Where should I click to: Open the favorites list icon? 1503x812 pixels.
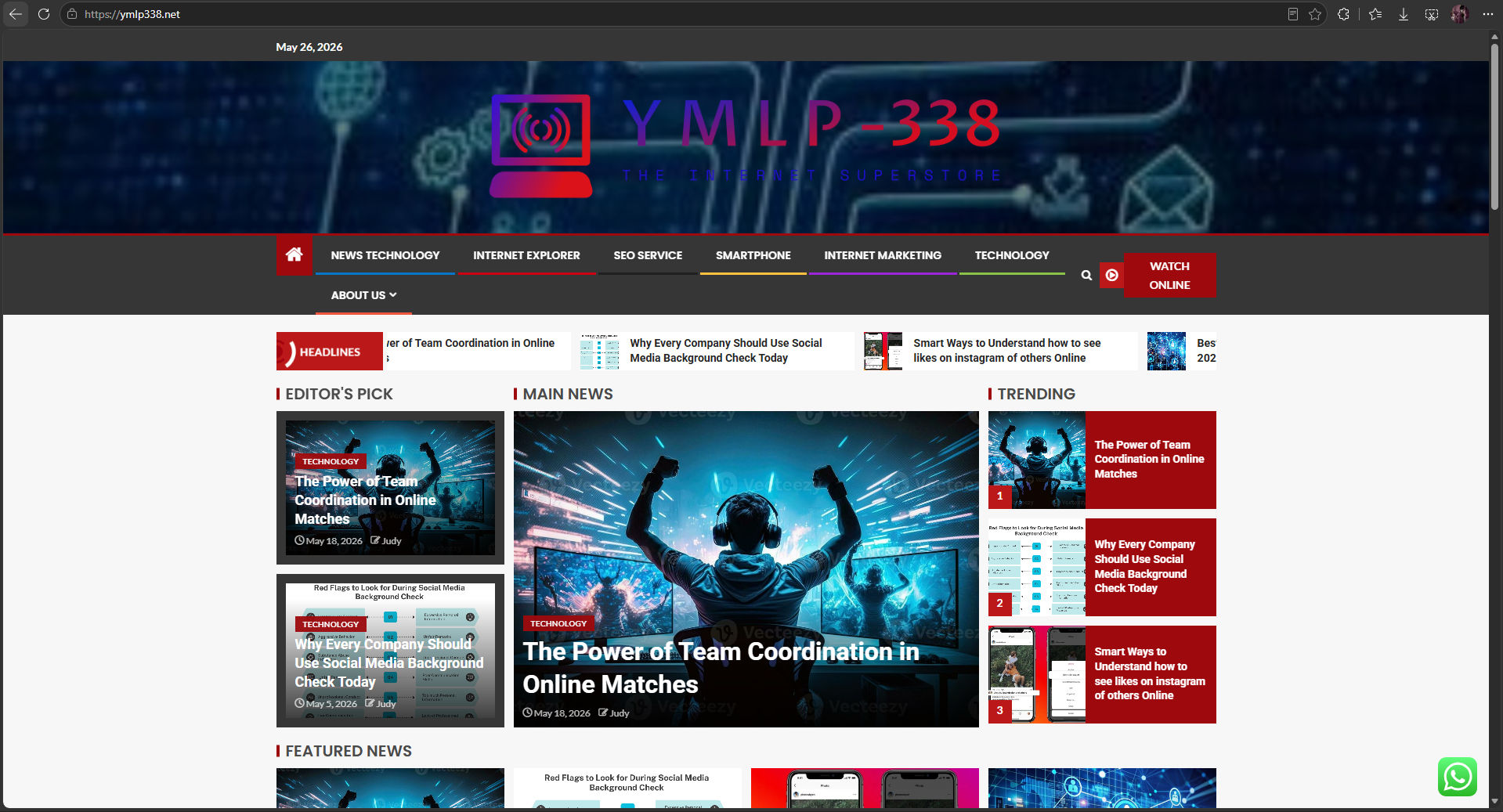(1375, 14)
